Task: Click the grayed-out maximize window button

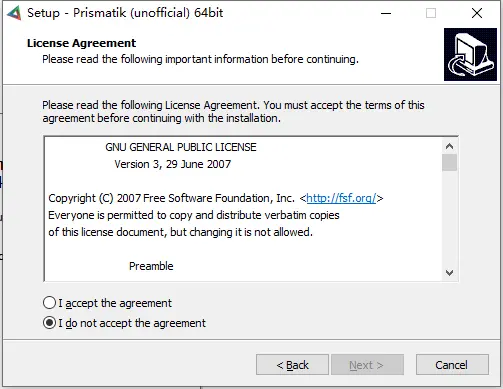Action: point(431,13)
